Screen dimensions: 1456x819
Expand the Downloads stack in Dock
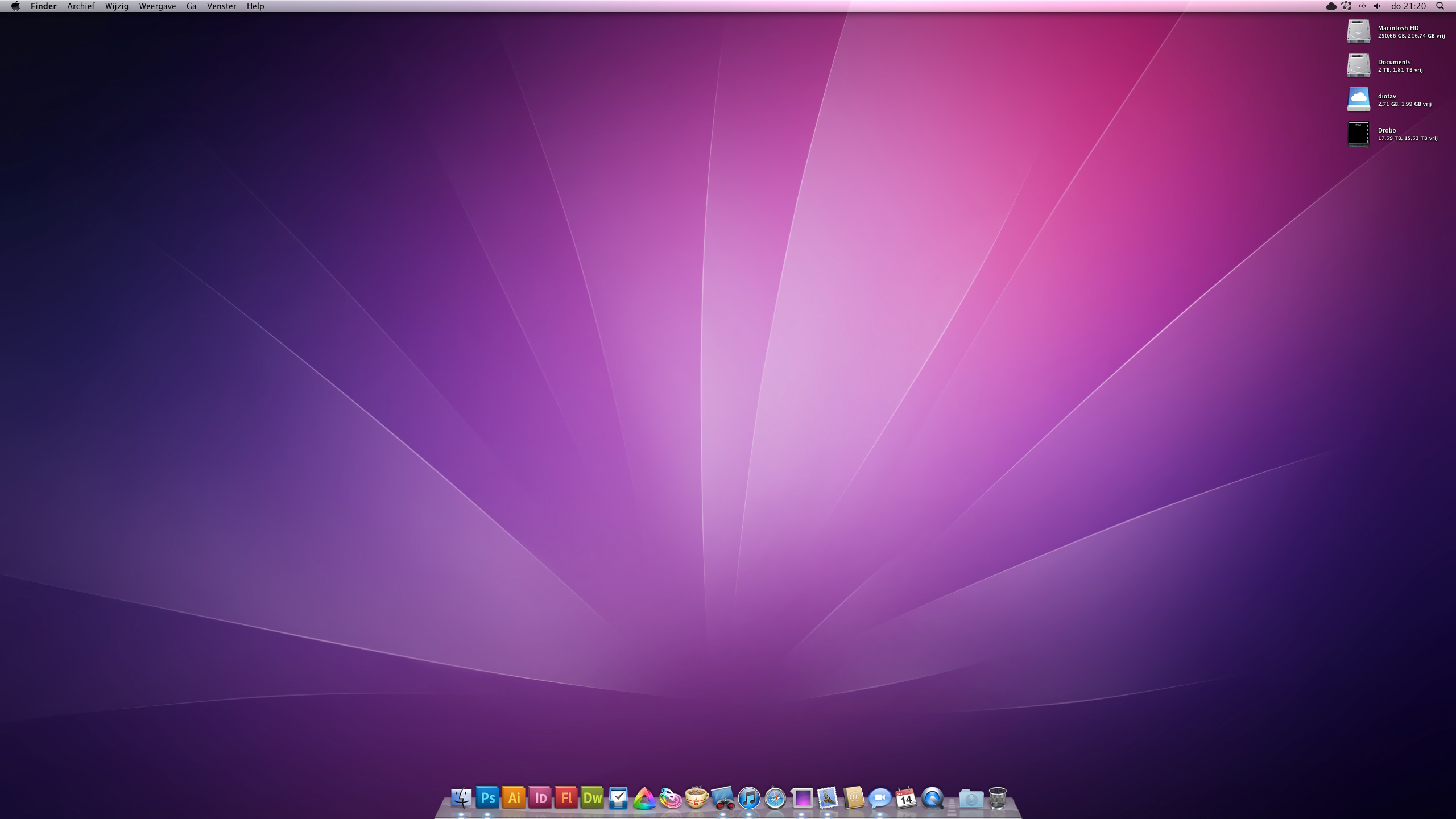971,799
